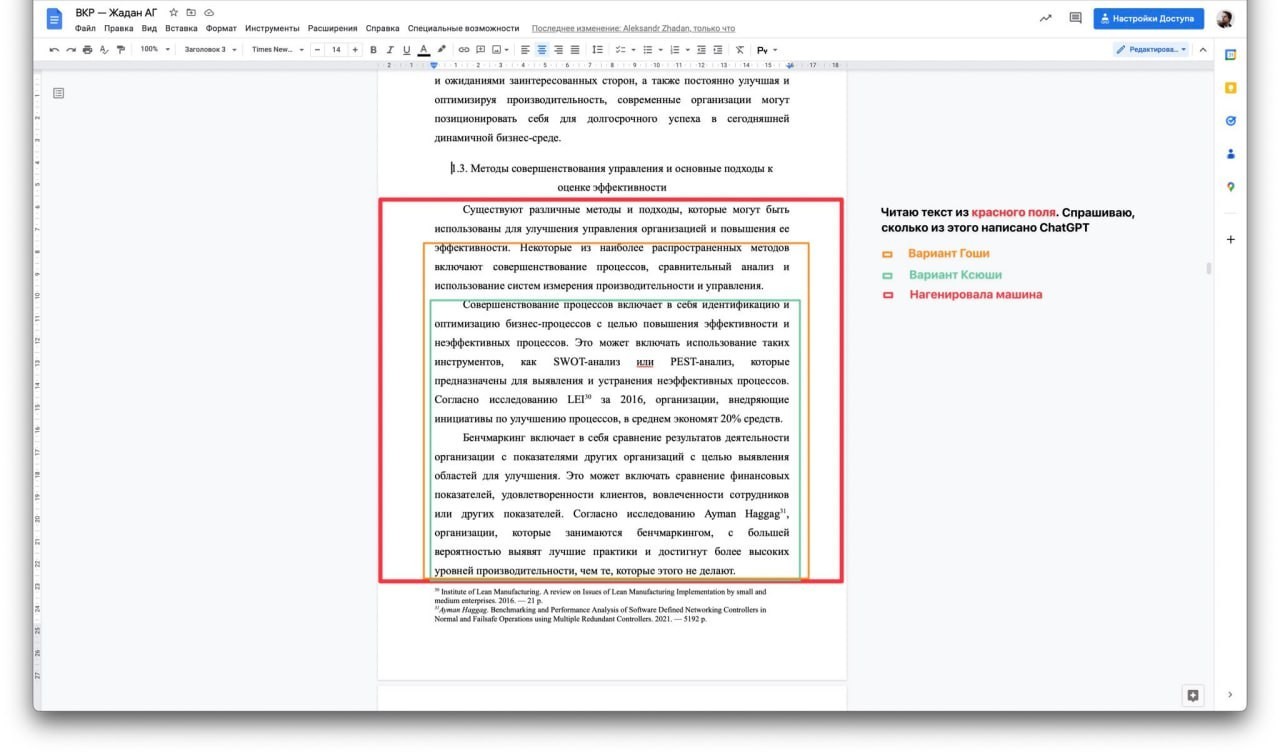Image resolution: width=1280 pixels, height=755 pixels.
Task: Toggle bold formatting
Action: (x=374, y=50)
